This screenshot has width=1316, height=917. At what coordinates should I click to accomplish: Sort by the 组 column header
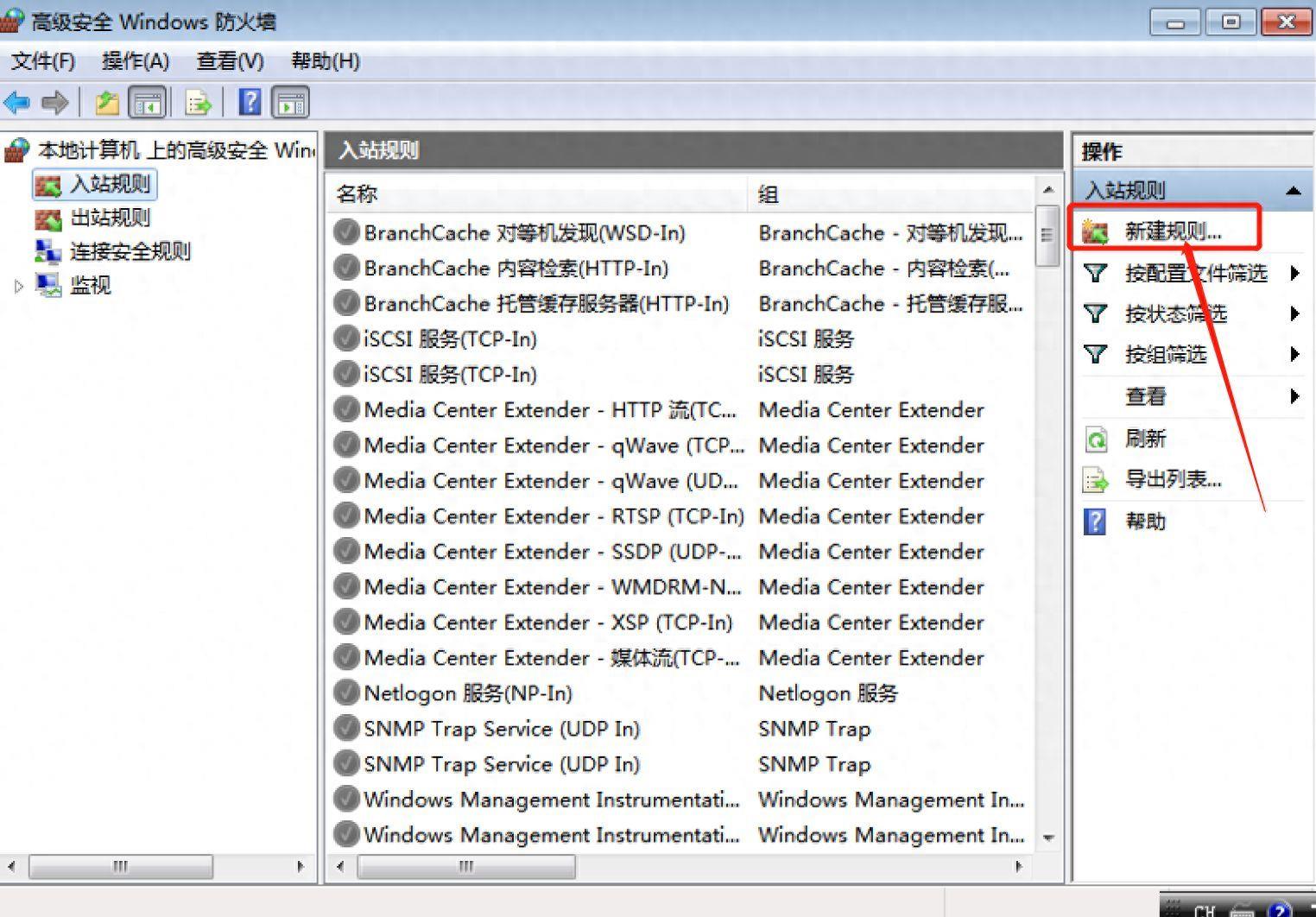(890, 194)
